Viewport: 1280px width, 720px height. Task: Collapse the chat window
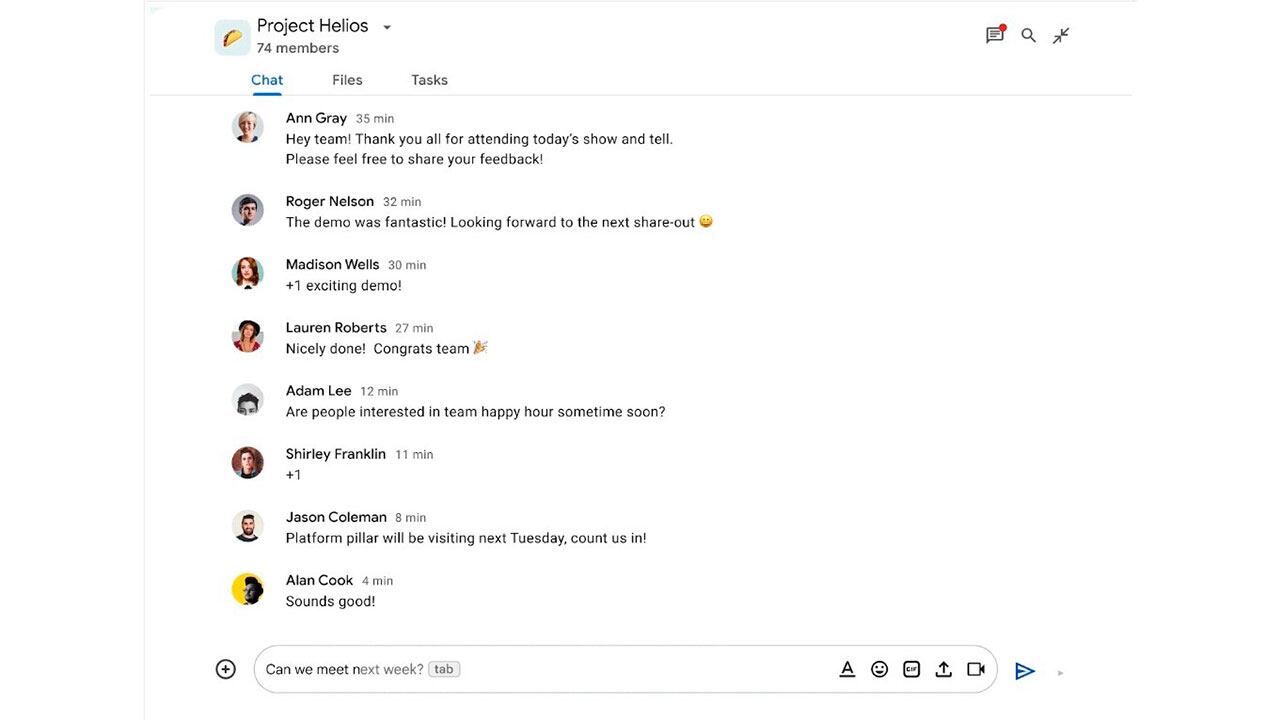1061,35
